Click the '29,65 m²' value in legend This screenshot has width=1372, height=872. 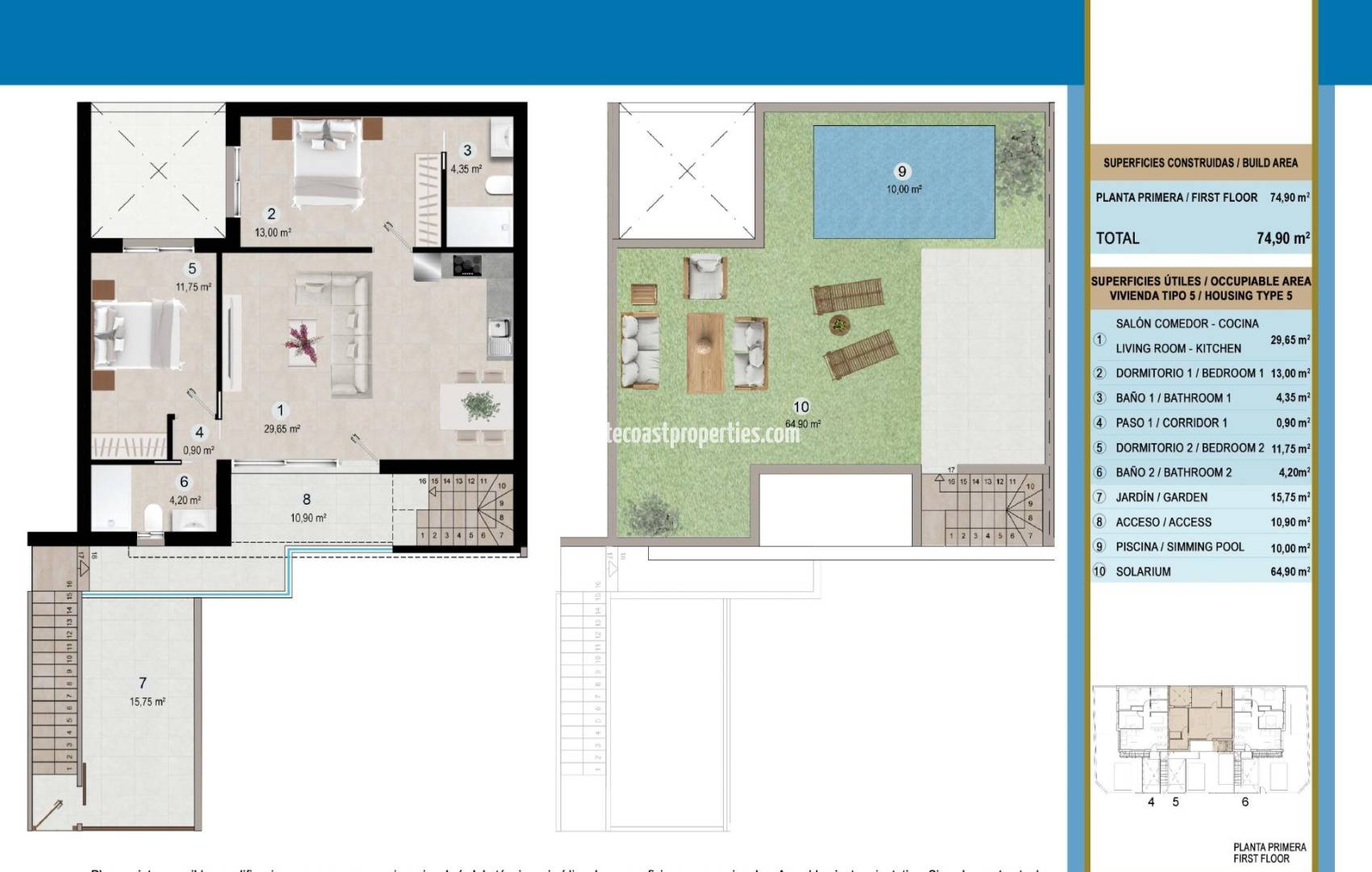point(1290,340)
